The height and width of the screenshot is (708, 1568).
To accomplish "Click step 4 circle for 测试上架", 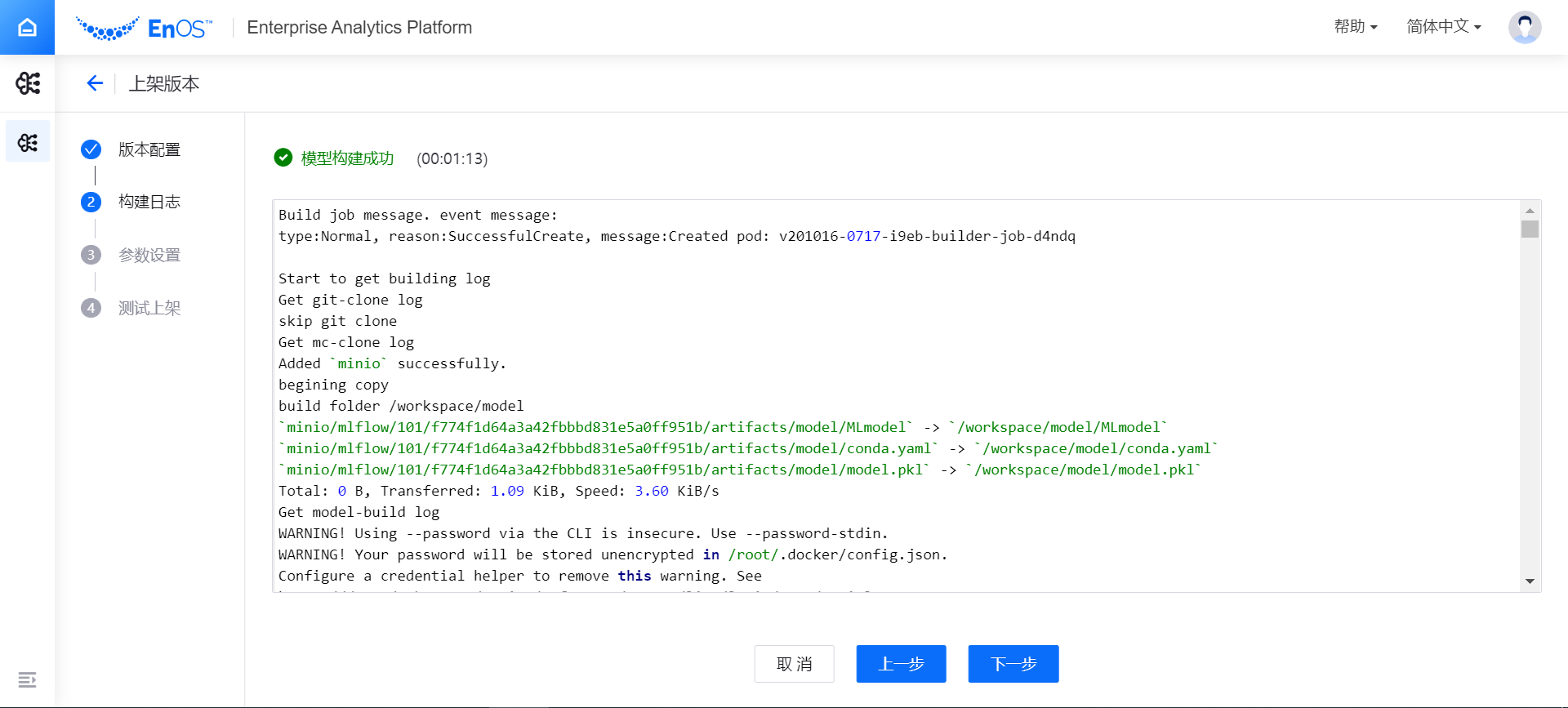I will click(91, 308).
